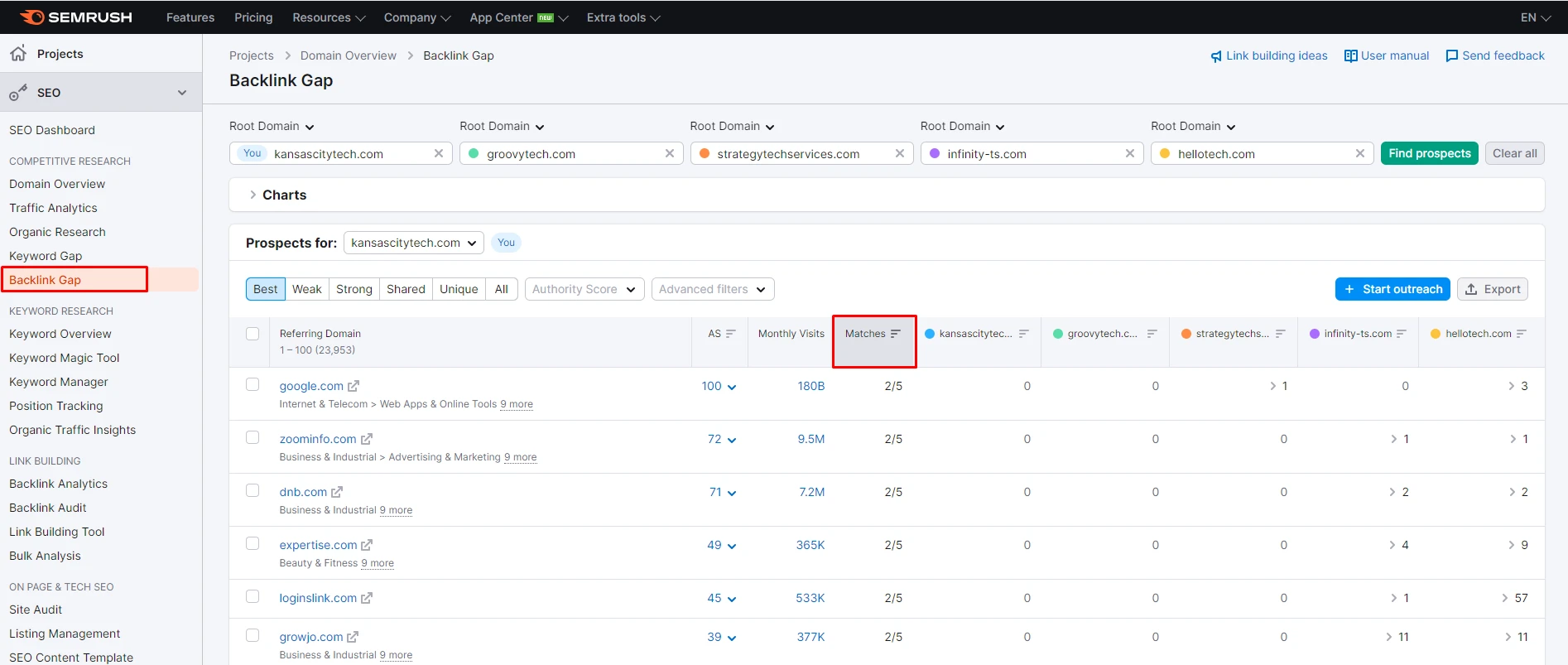Select the Weak tab
Viewport: 1568px width, 665px height.
pyautogui.click(x=306, y=289)
